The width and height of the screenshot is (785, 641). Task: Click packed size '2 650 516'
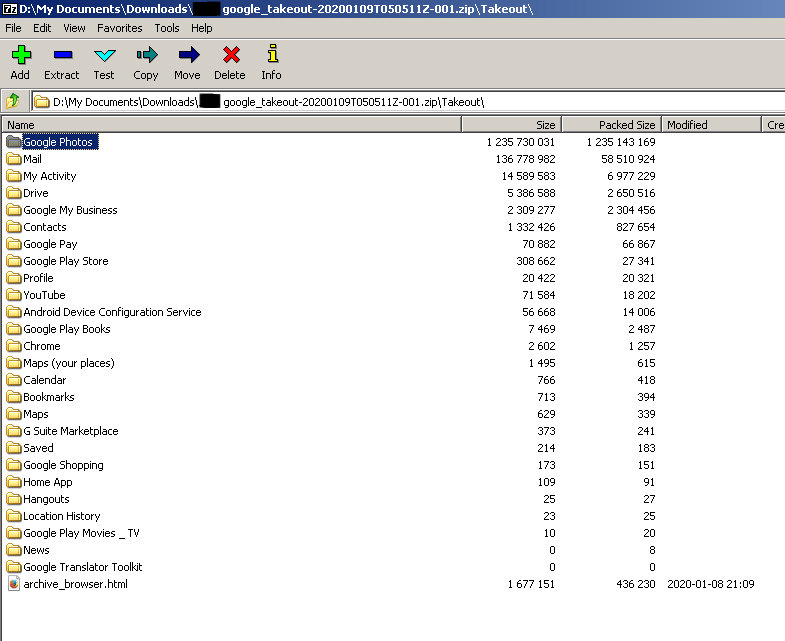pyautogui.click(x=631, y=193)
